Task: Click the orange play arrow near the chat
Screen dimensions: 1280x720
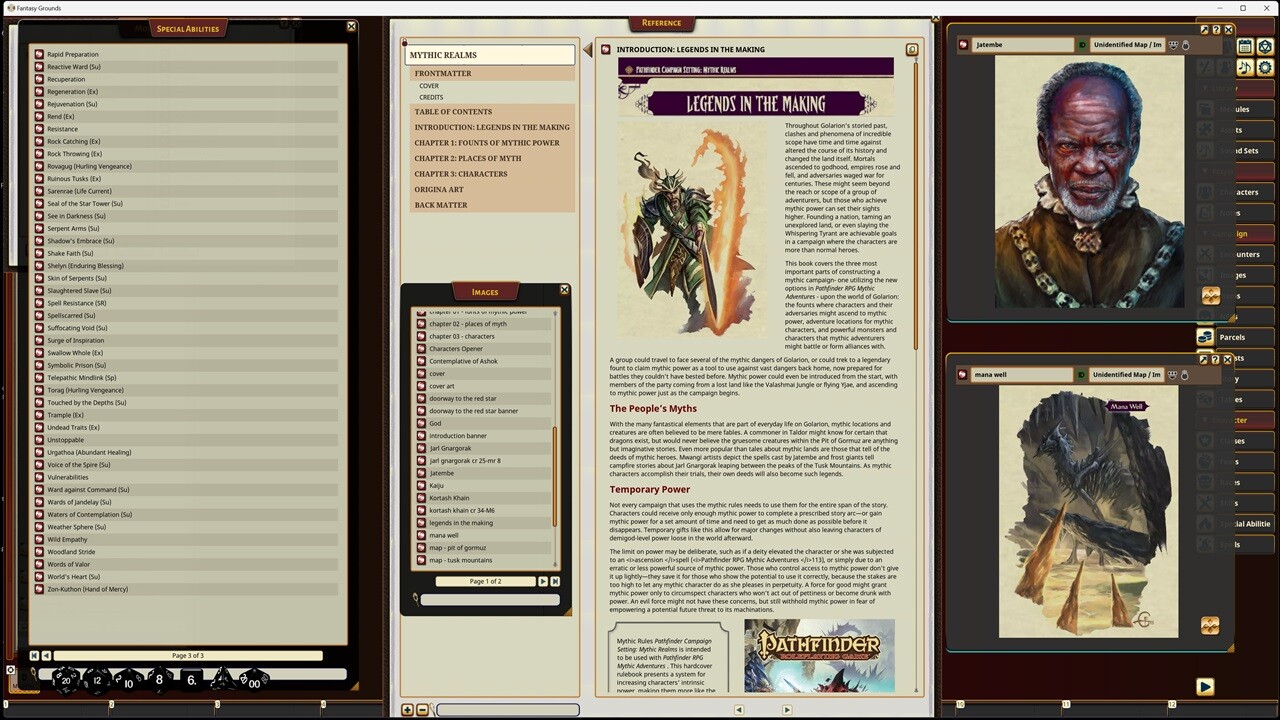Action: (x=1205, y=687)
